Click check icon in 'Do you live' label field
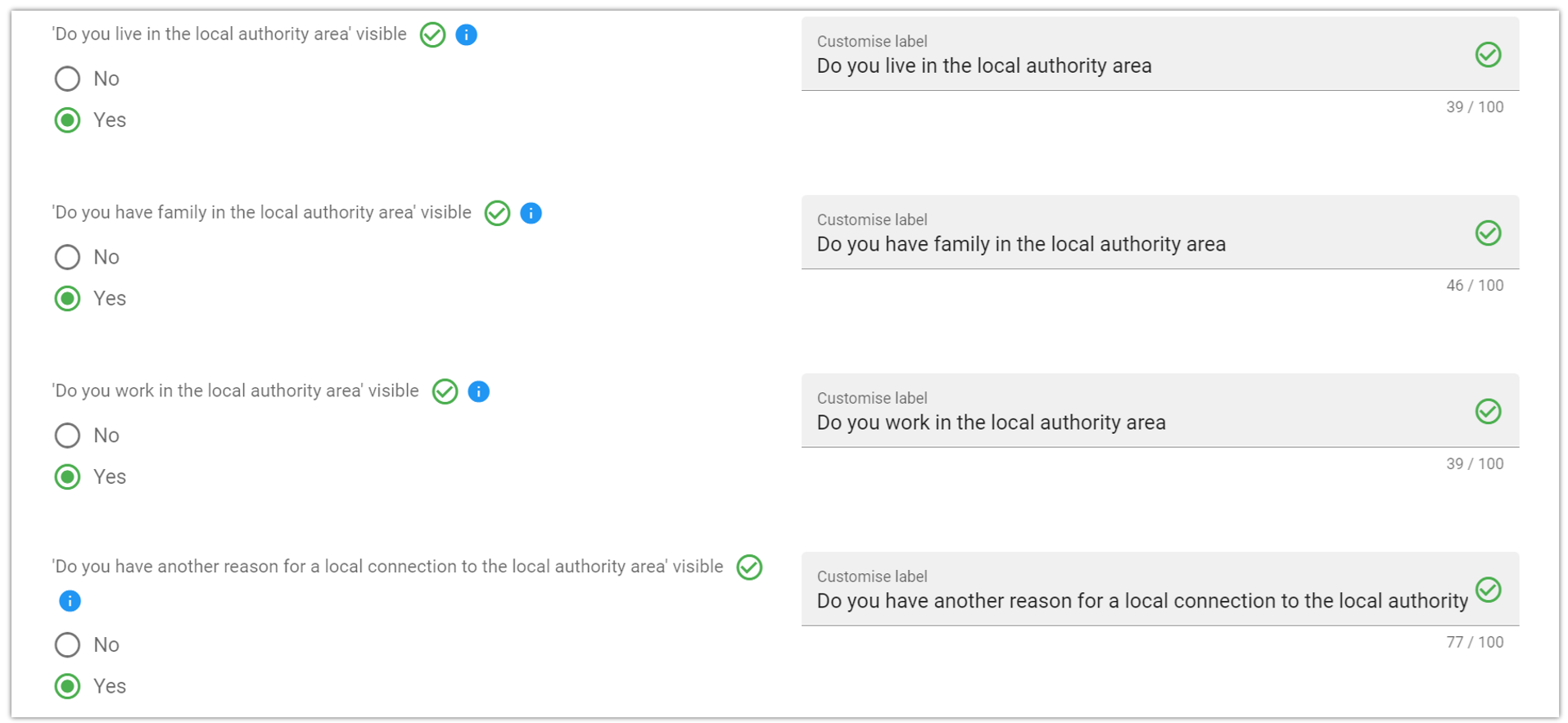Screen dimensions: 1568x723 pos(1488,55)
